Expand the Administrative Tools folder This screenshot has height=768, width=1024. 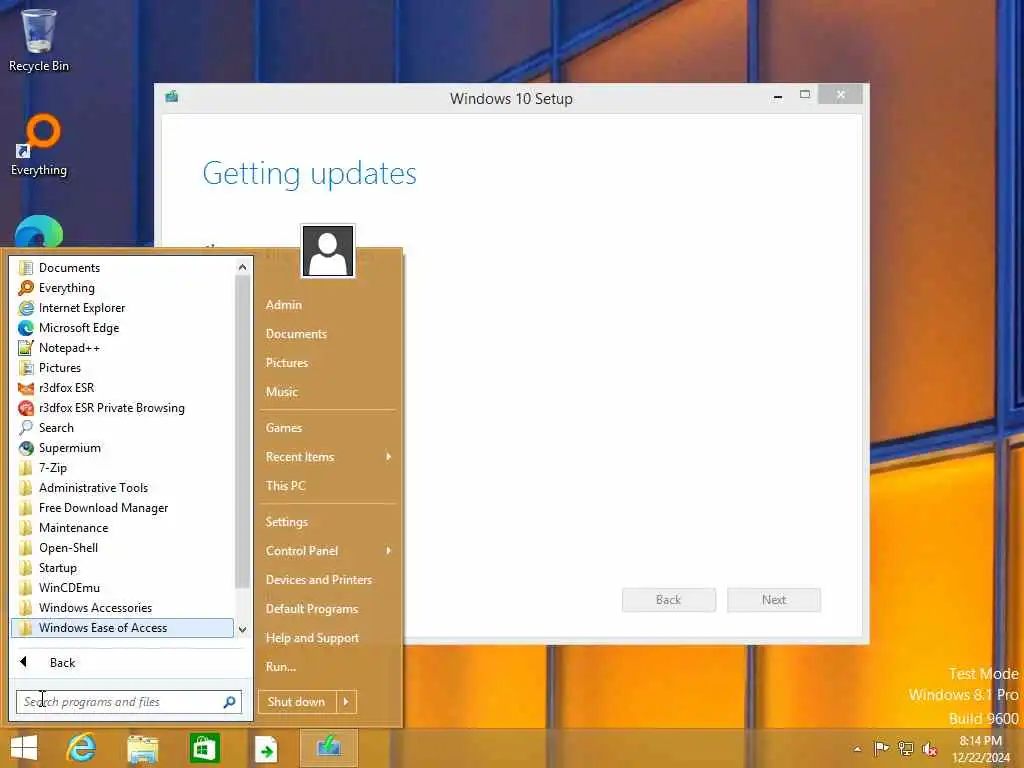[x=123, y=488]
